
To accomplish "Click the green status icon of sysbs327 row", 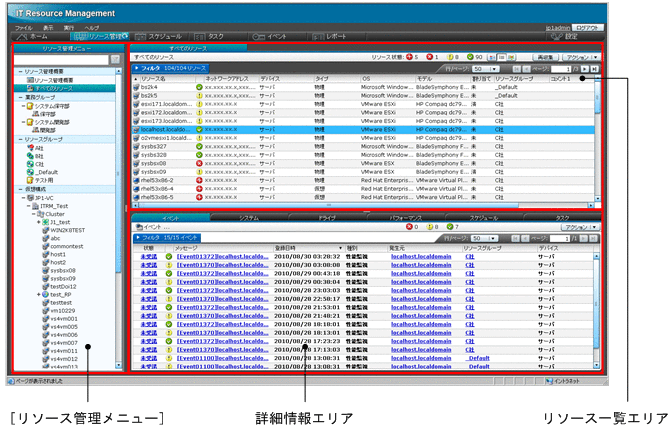I will (199, 147).
